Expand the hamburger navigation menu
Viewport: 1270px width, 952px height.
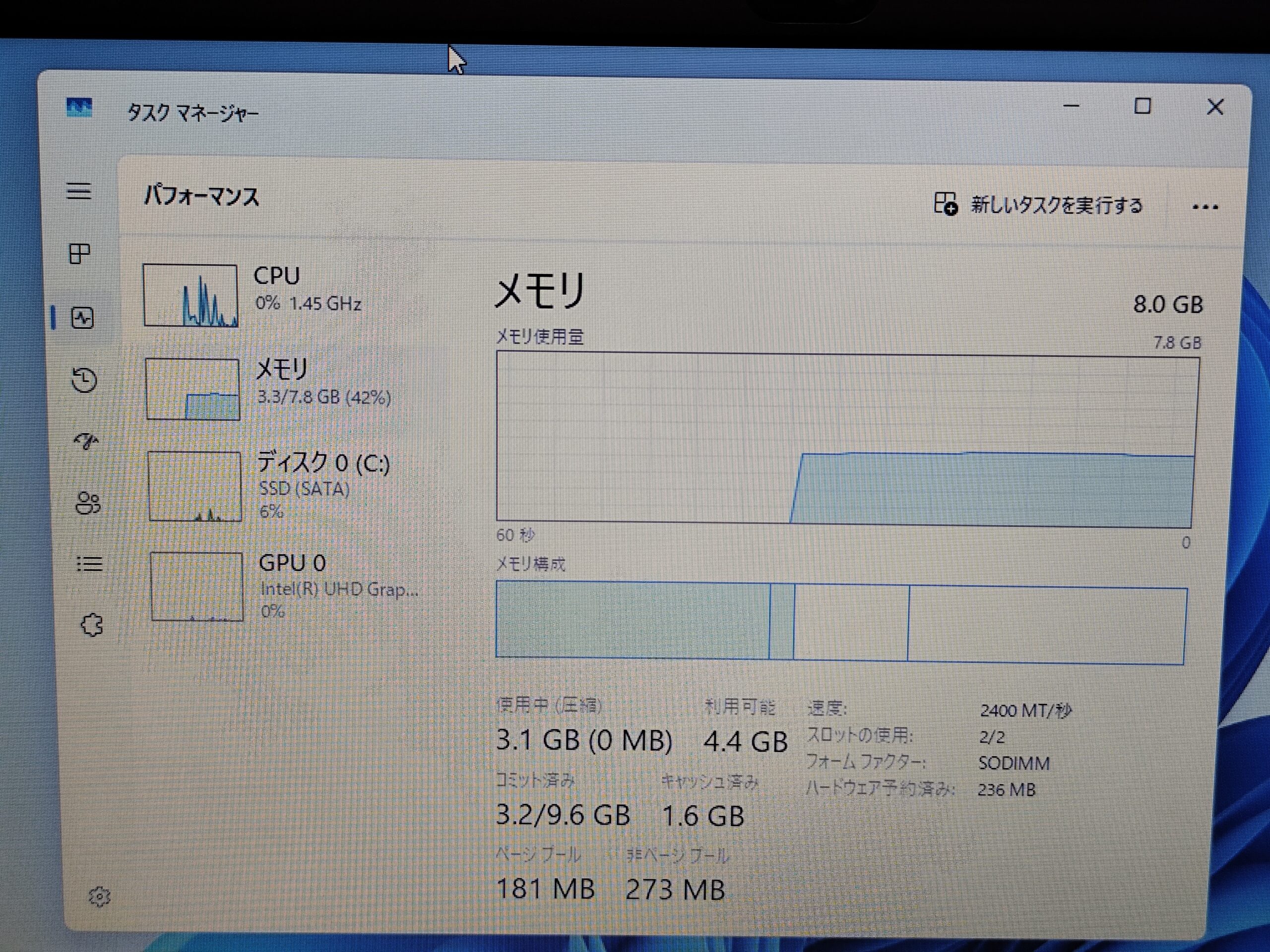(x=79, y=190)
